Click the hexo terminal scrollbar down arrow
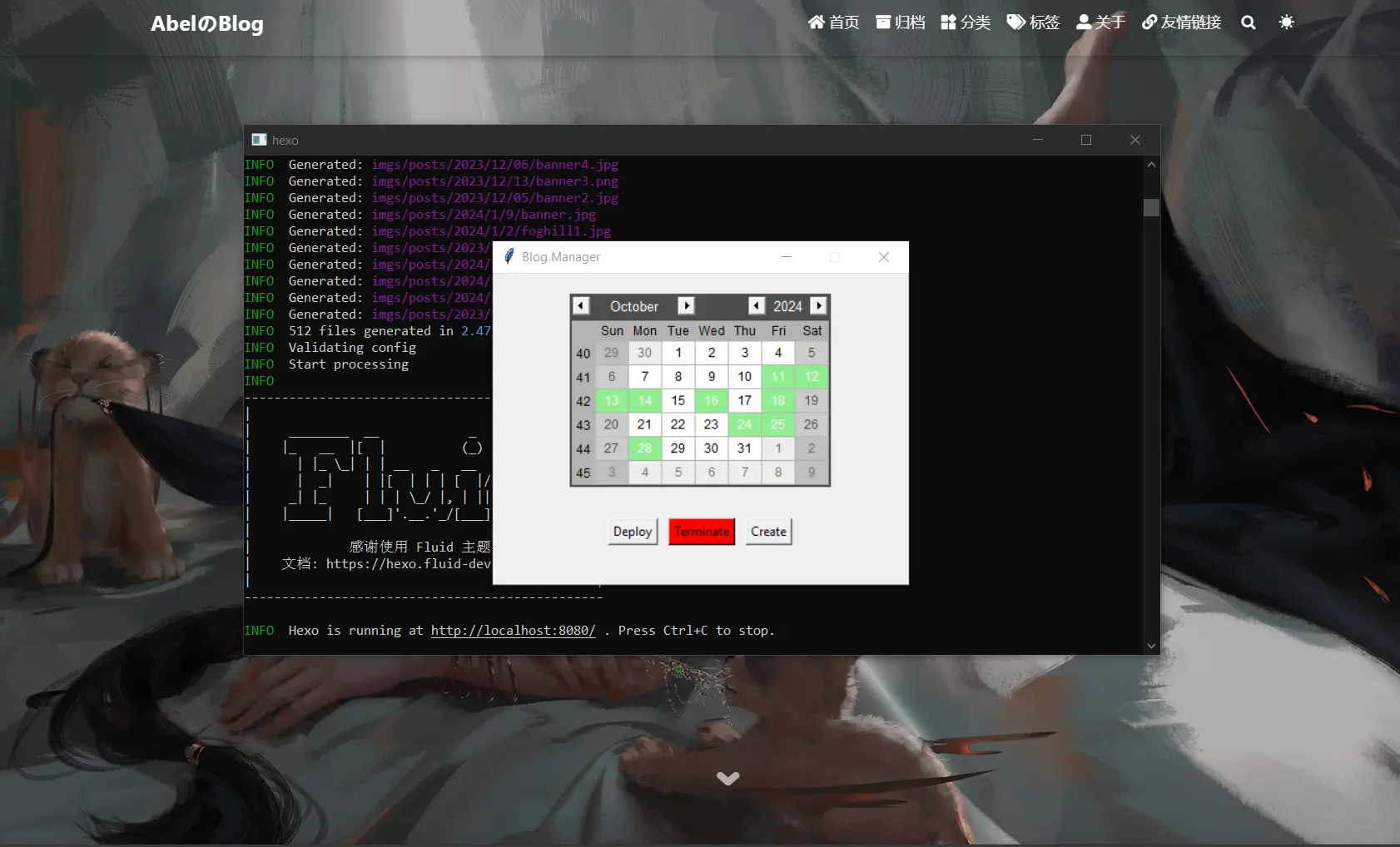Viewport: 1400px width, 847px height. point(1151,646)
